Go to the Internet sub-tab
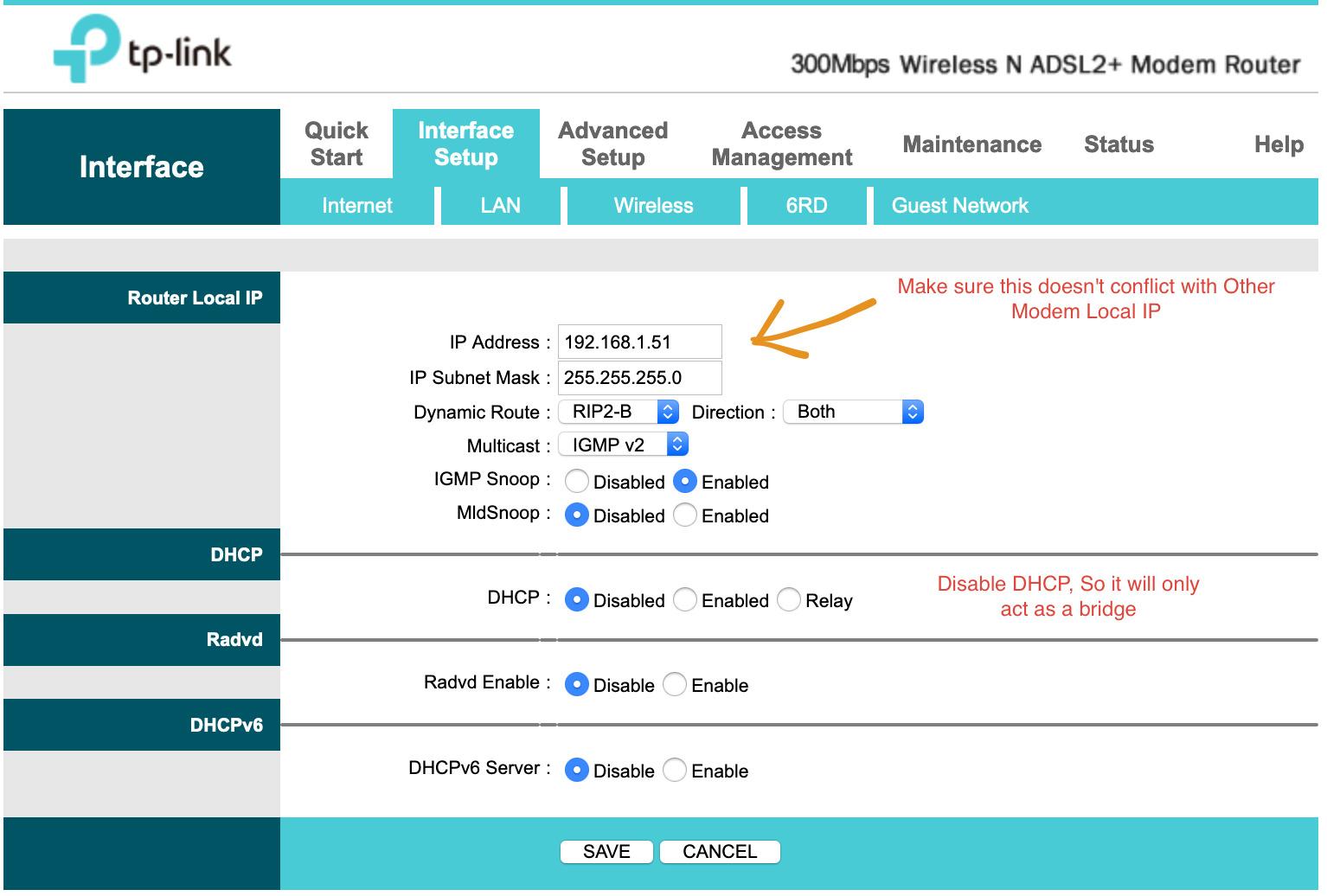This screenshot has width=1327, height=896. [x=357, y=205]
